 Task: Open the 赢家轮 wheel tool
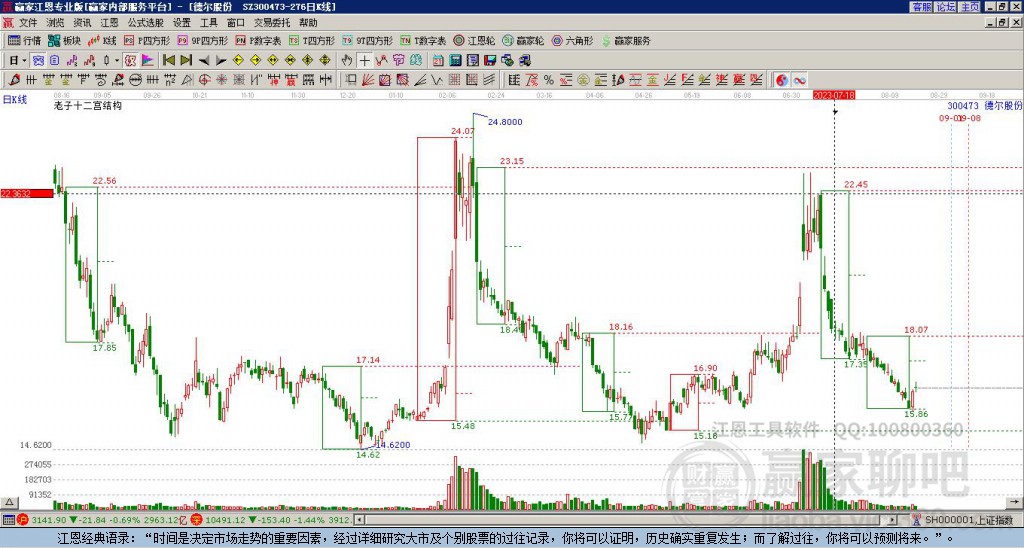523,40
